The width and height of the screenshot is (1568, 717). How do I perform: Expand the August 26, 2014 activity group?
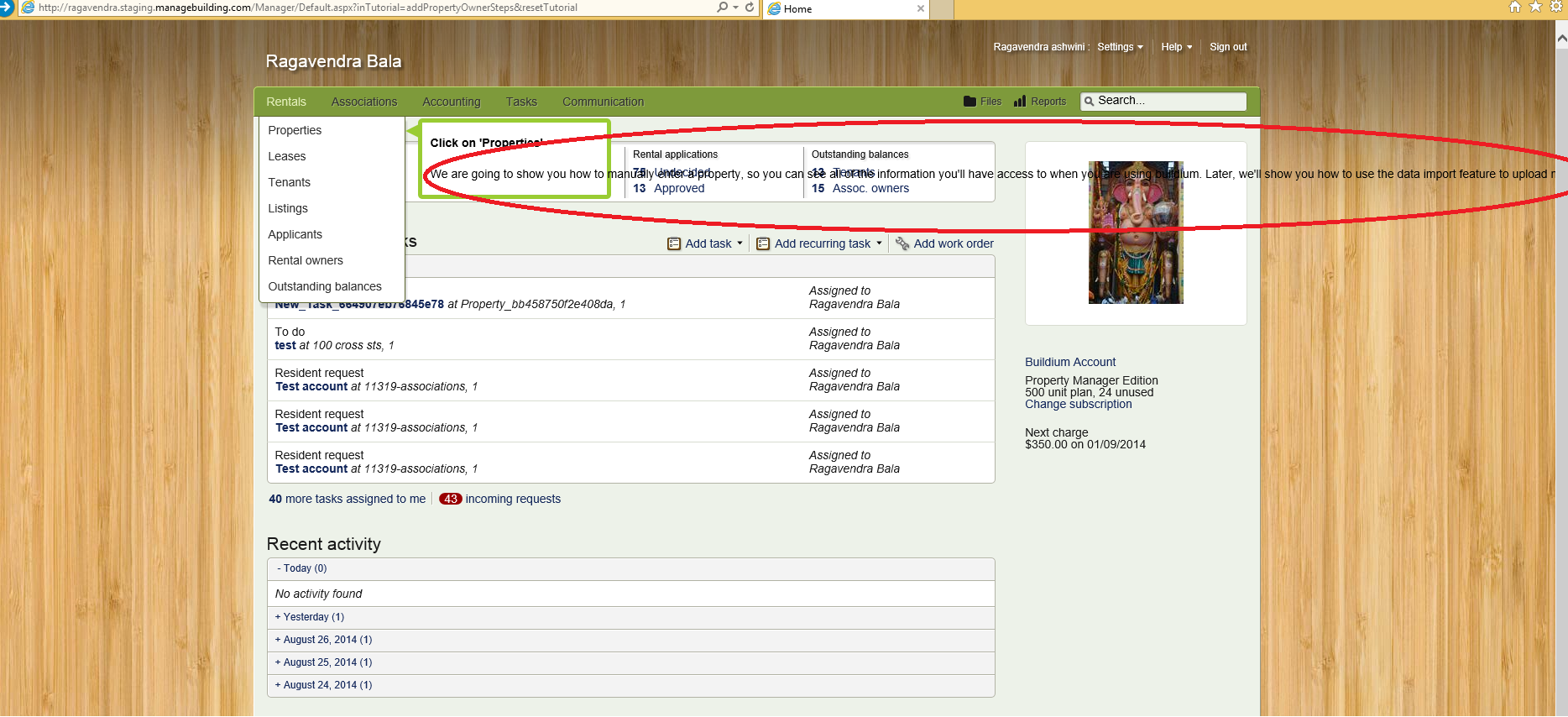(323, 640)
